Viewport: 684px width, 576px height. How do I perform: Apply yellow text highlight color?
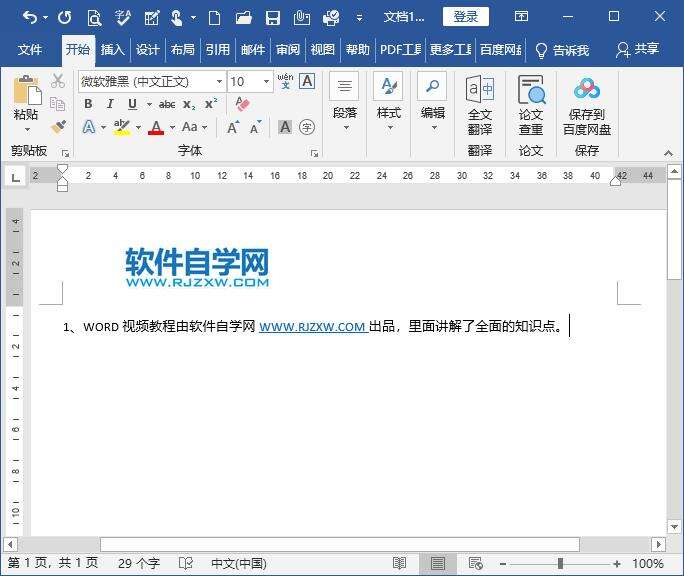(x=122, y=127)
